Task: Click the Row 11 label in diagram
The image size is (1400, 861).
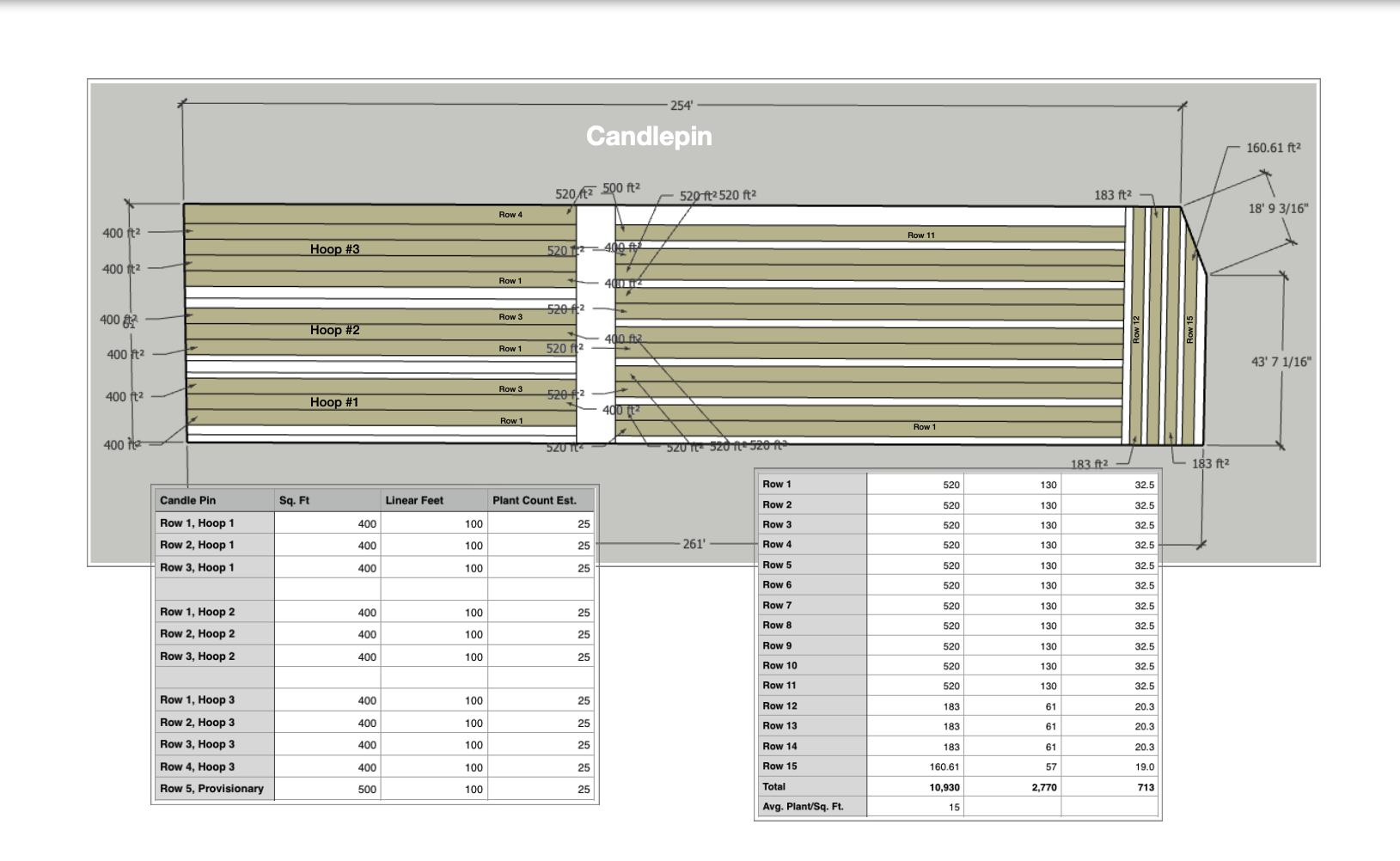Action: [920, 235]
